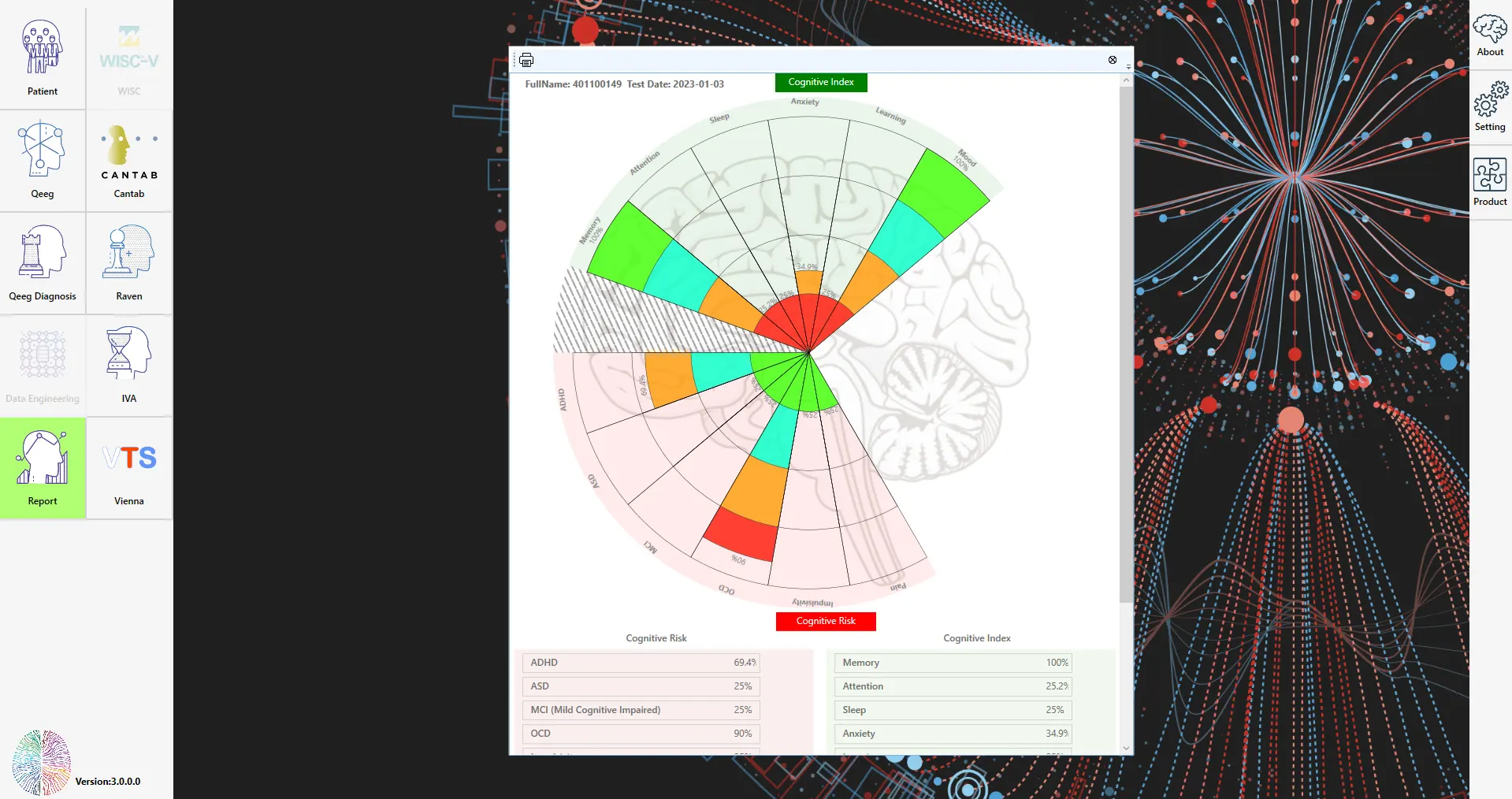Open the Product section
The image size is (1512, 799).
[1490, 181]
